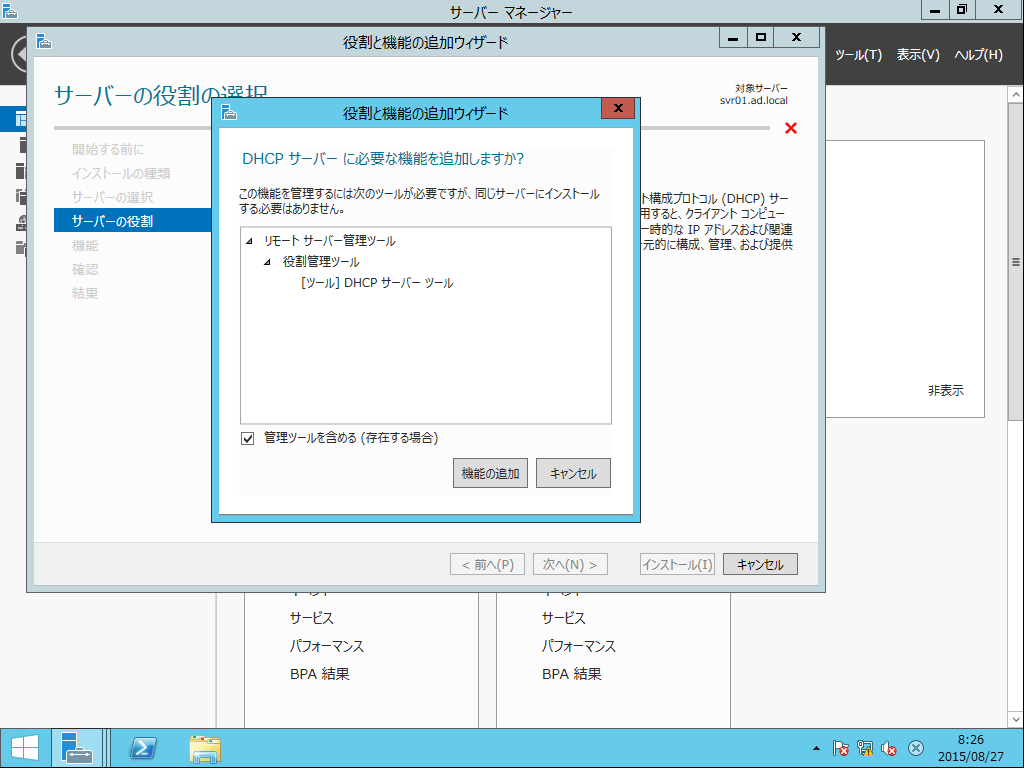Open the 表示(V) menu

(918, 55)
